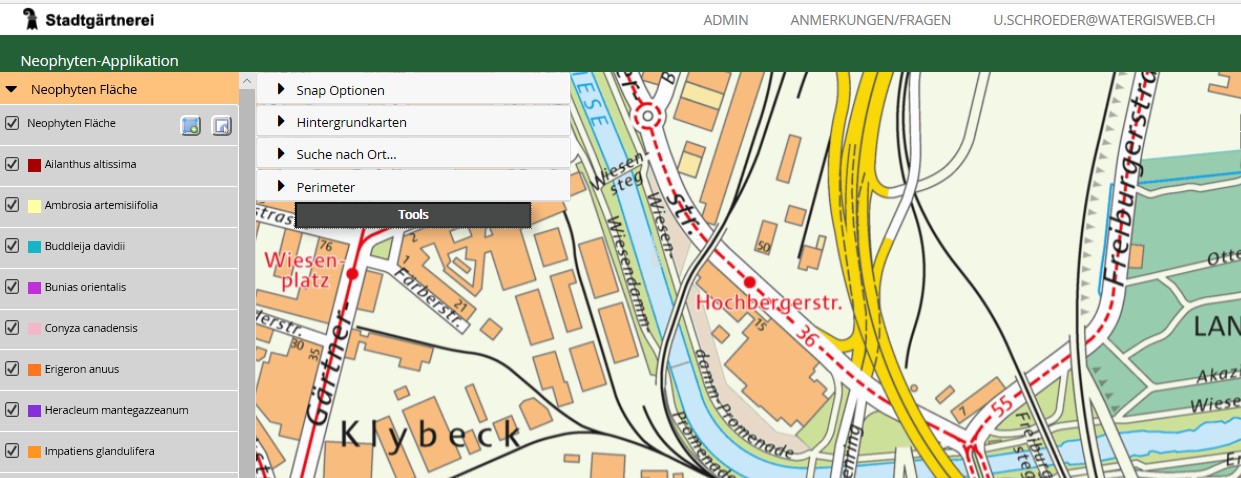Uncheck Heracleum mantegazzeanum checkbox
The height and width of the screenshot is (478, 1241).
13,410
